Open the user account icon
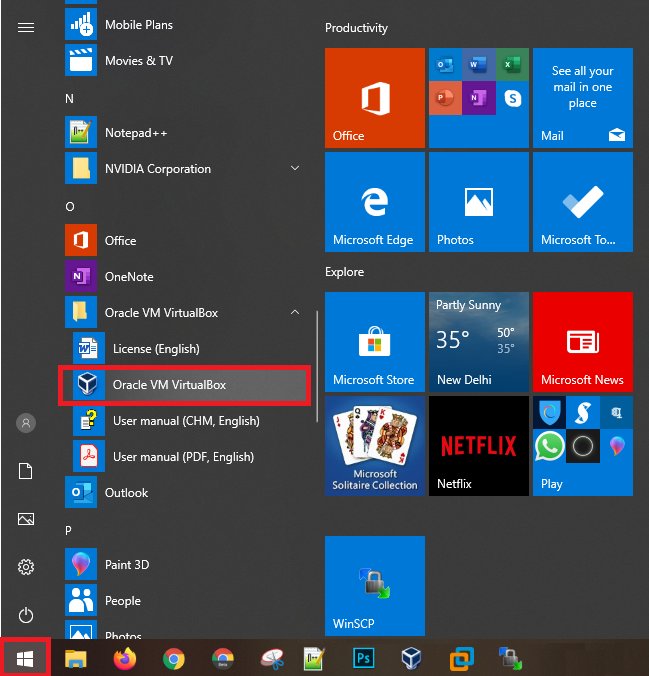Viewport: 649px width, 676px height. point(26,423)
